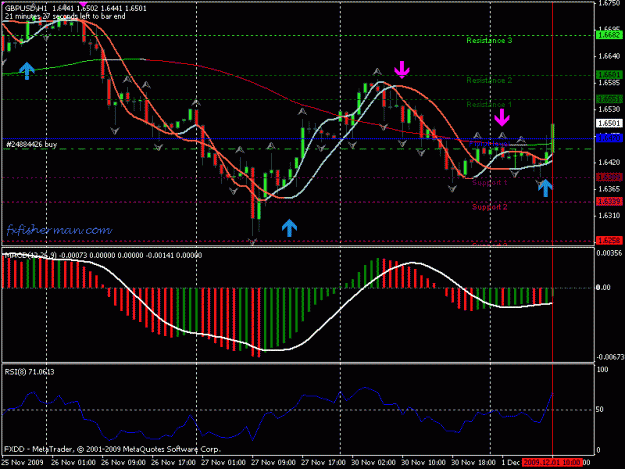Viewport: 625px width, 469px height.
Task: Click the green 1.6682 price tag
Action: tap(609, 35)
